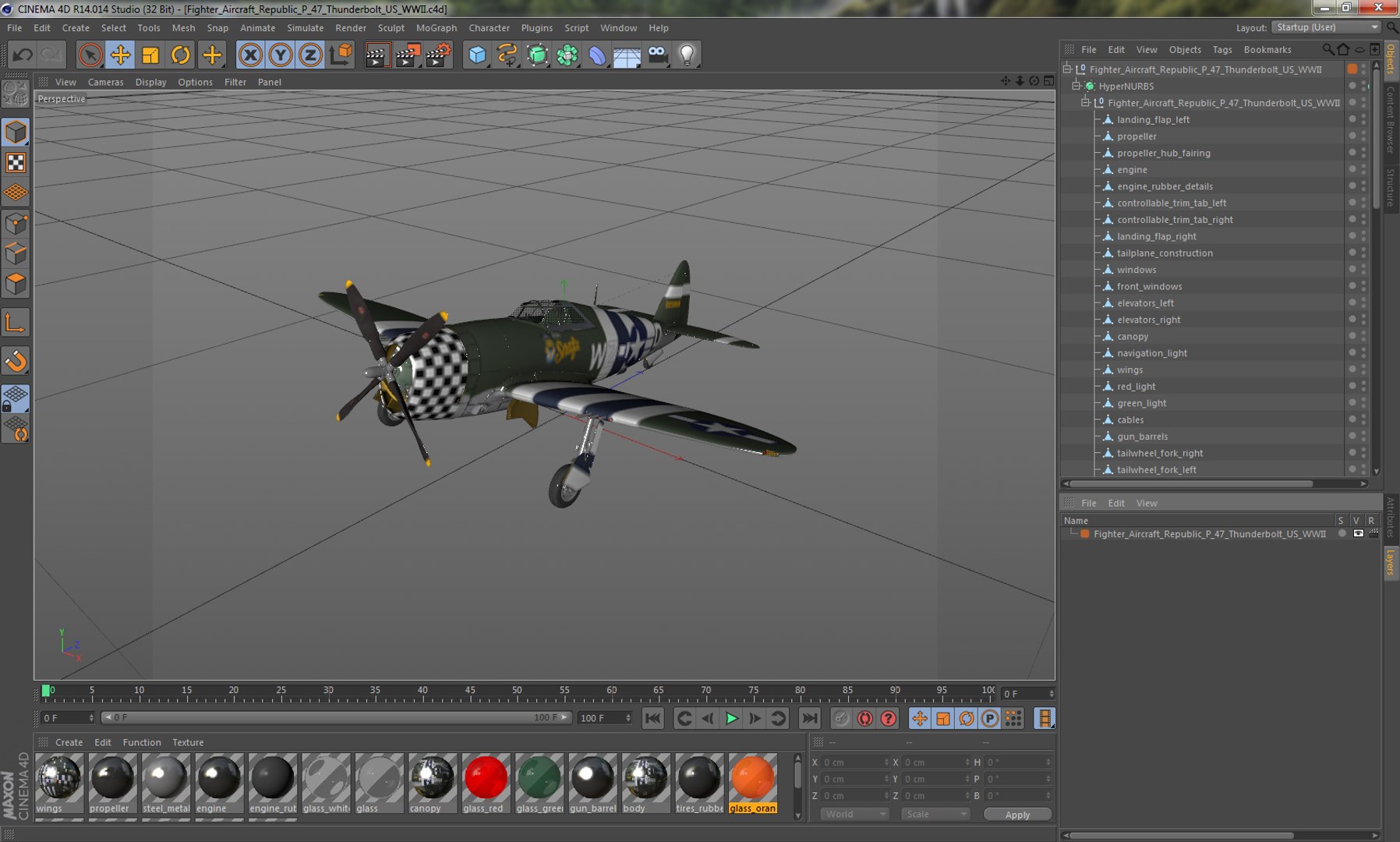Toggle visibility dot for propeller object

coord(1352,136)
